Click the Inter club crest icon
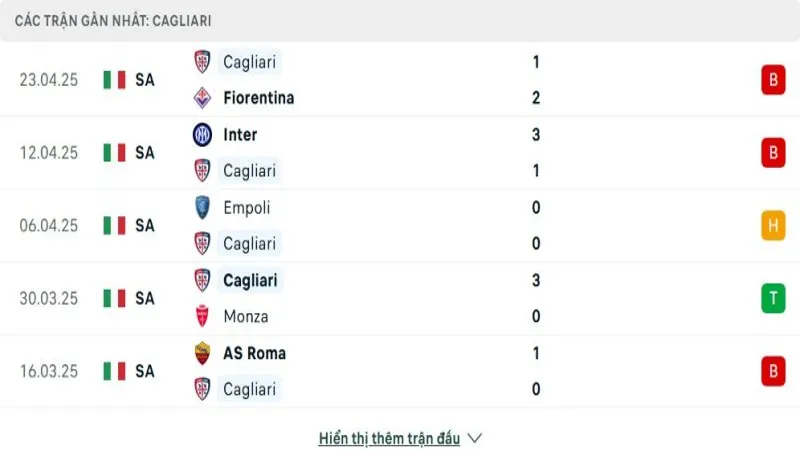800x450 pixels. (x=202, y=134)
